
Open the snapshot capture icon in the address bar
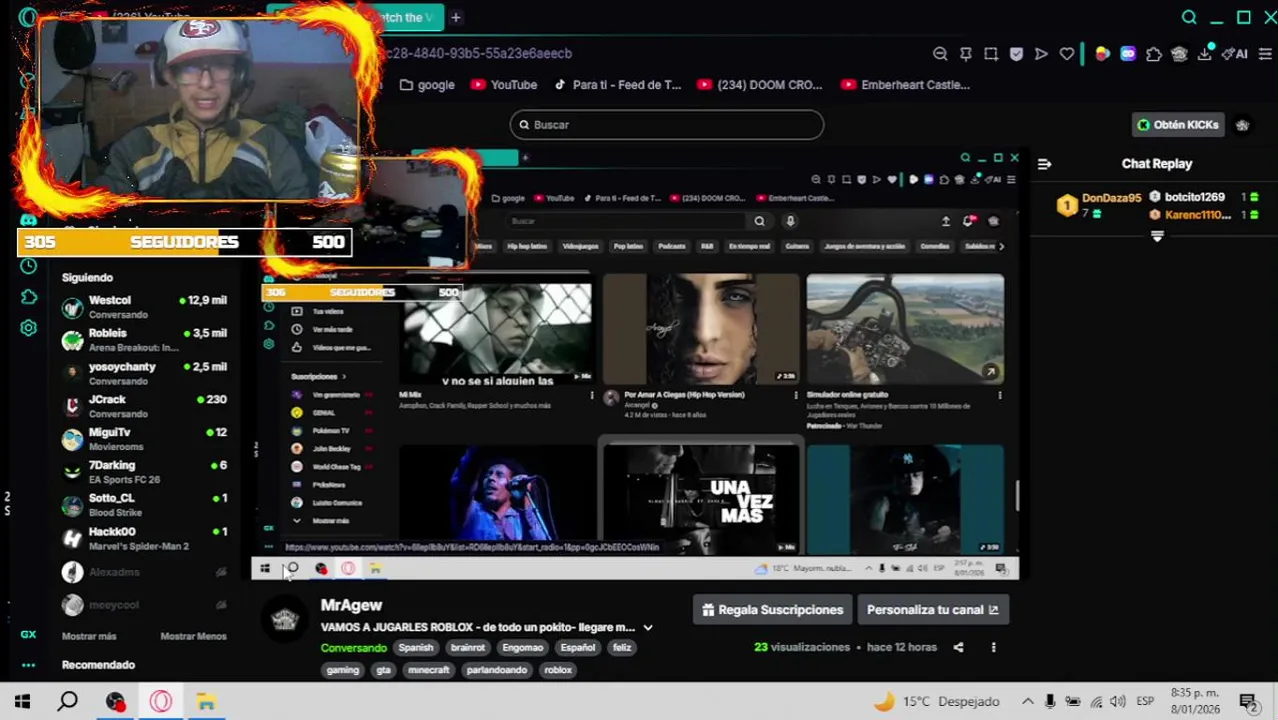click(x=991, y=54)
